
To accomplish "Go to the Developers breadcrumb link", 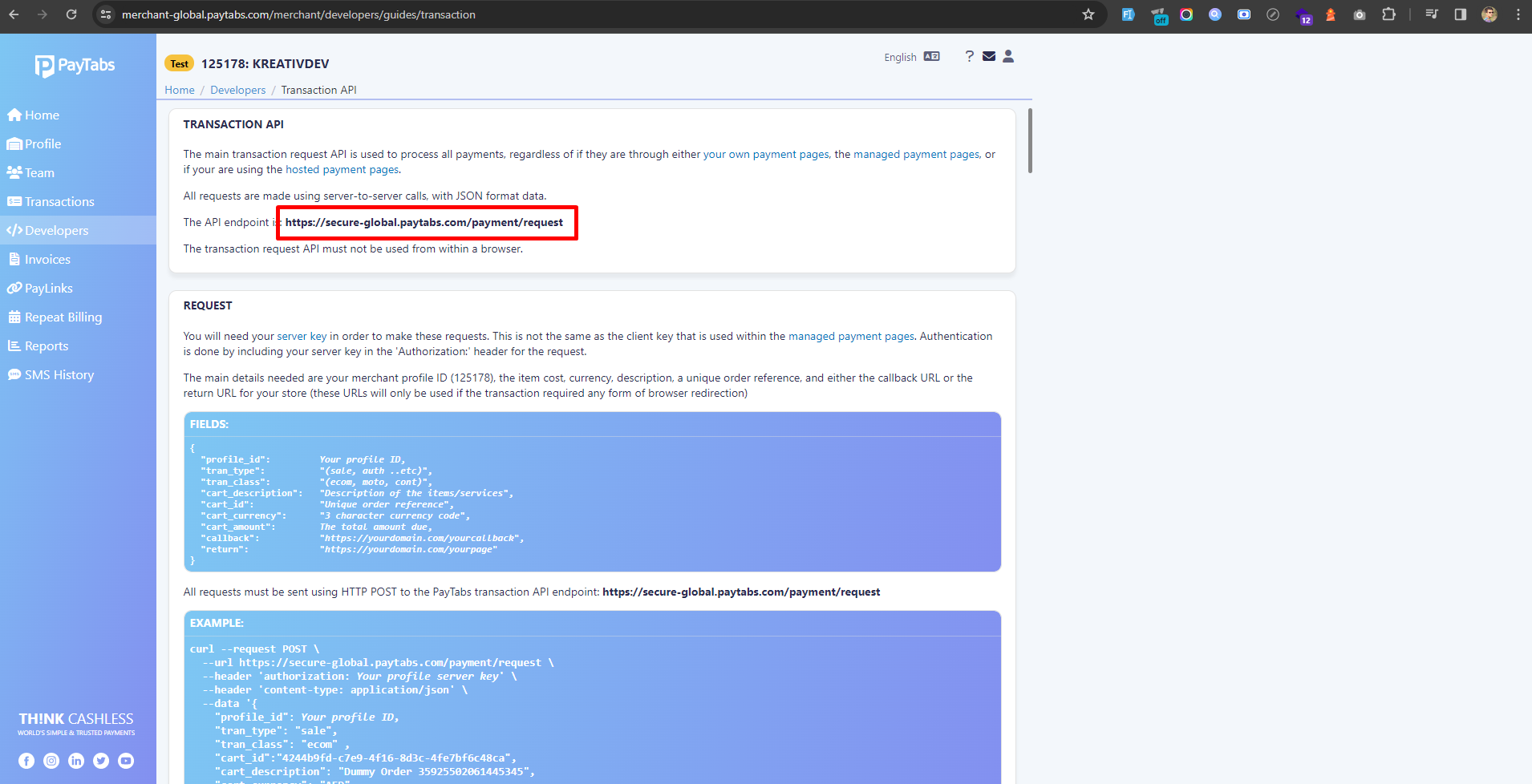I will point(237,90).
